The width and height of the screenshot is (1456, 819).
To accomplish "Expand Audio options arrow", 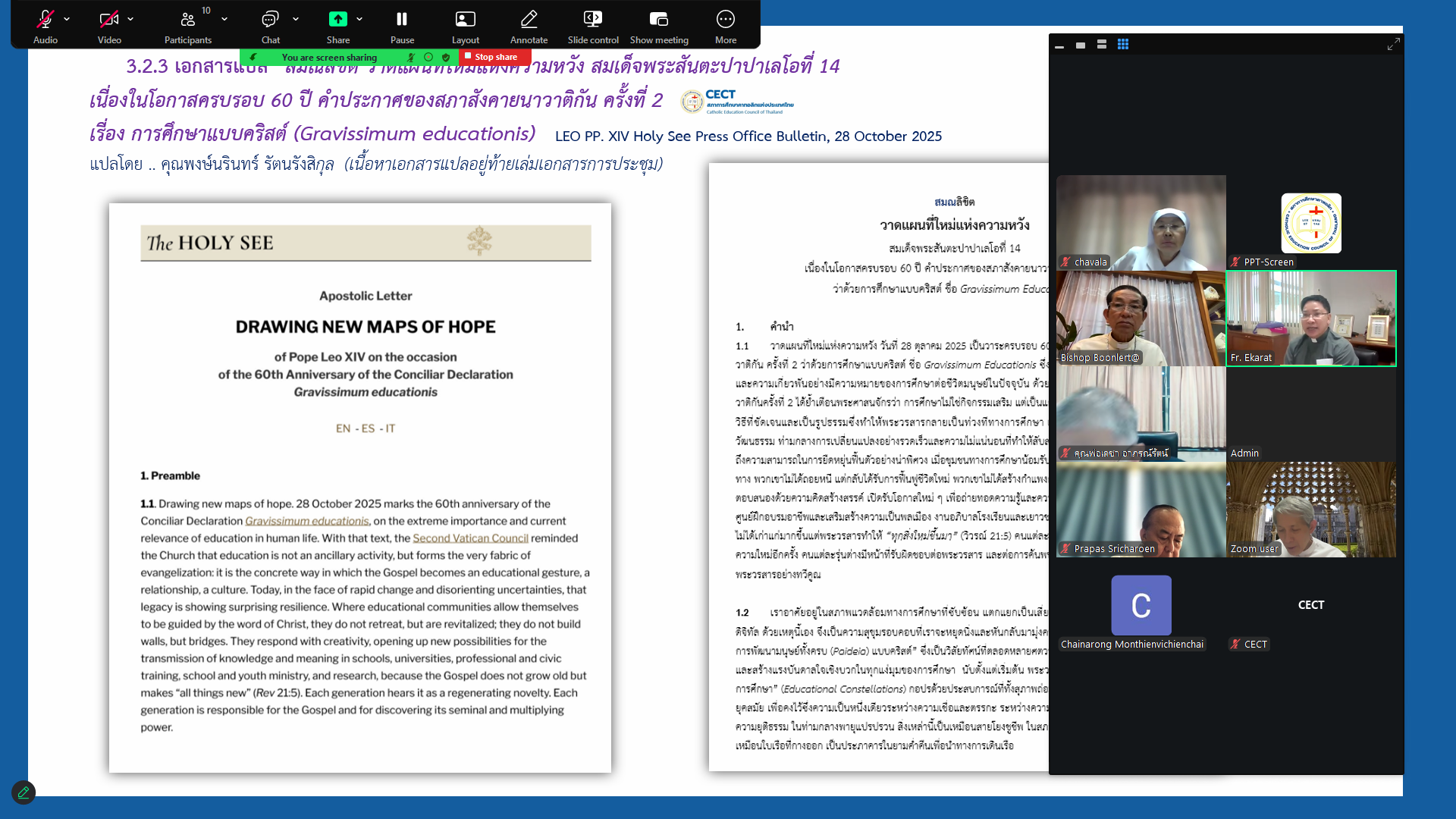I will [x=67, y=19].
